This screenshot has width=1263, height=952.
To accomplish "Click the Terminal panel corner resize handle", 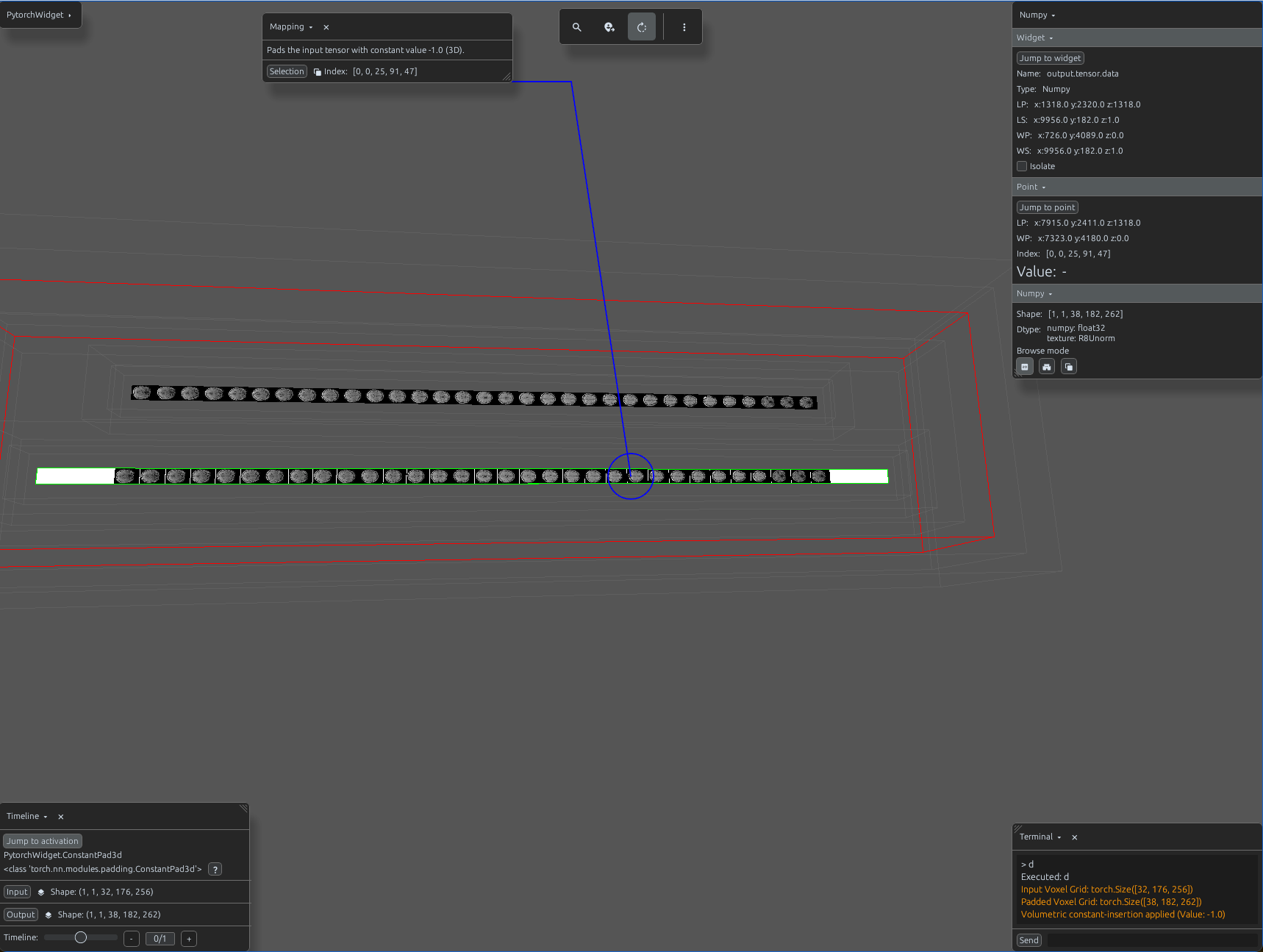I will click(1017, 828).
